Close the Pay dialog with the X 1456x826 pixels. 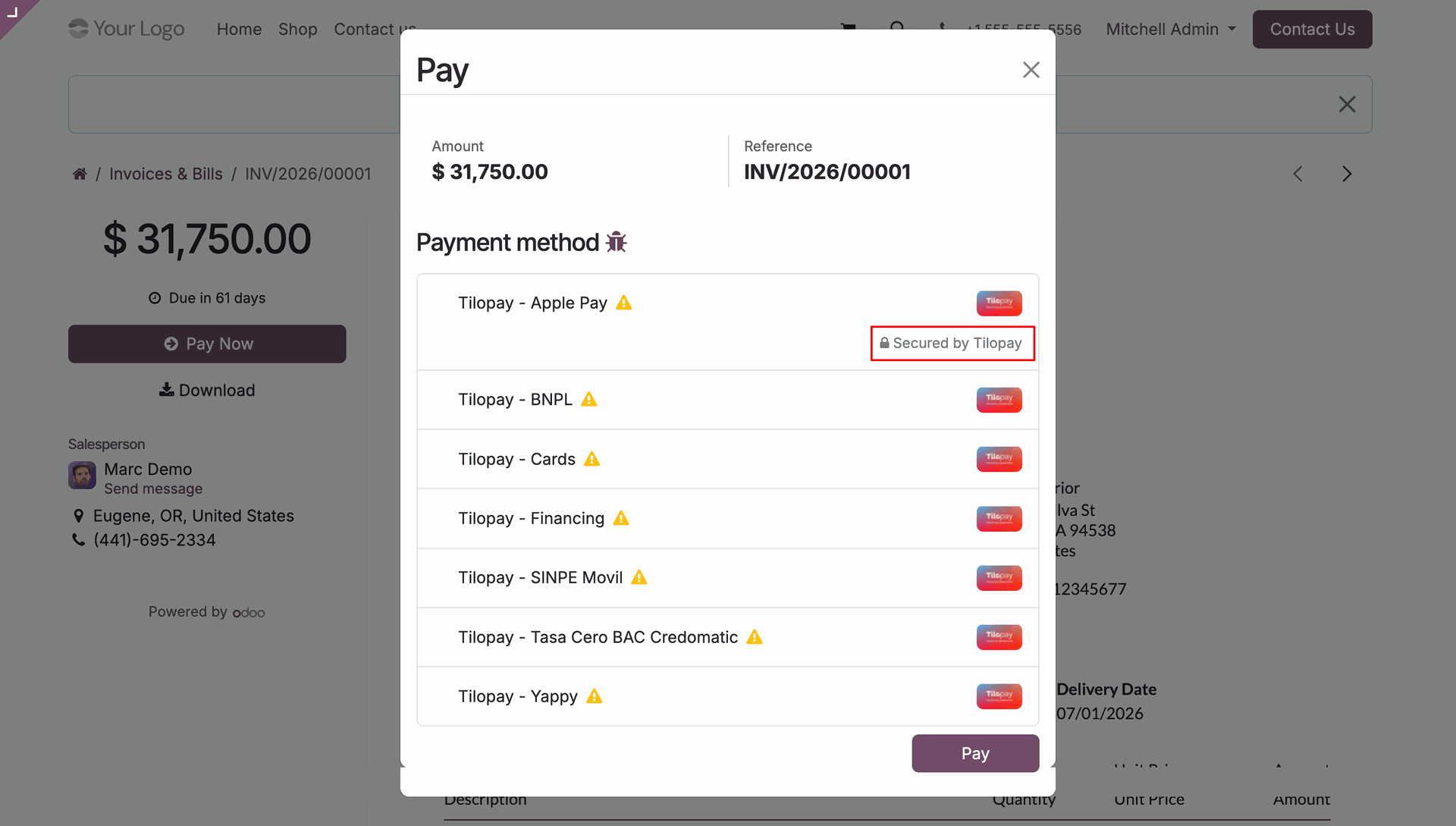coord(1031,70)
